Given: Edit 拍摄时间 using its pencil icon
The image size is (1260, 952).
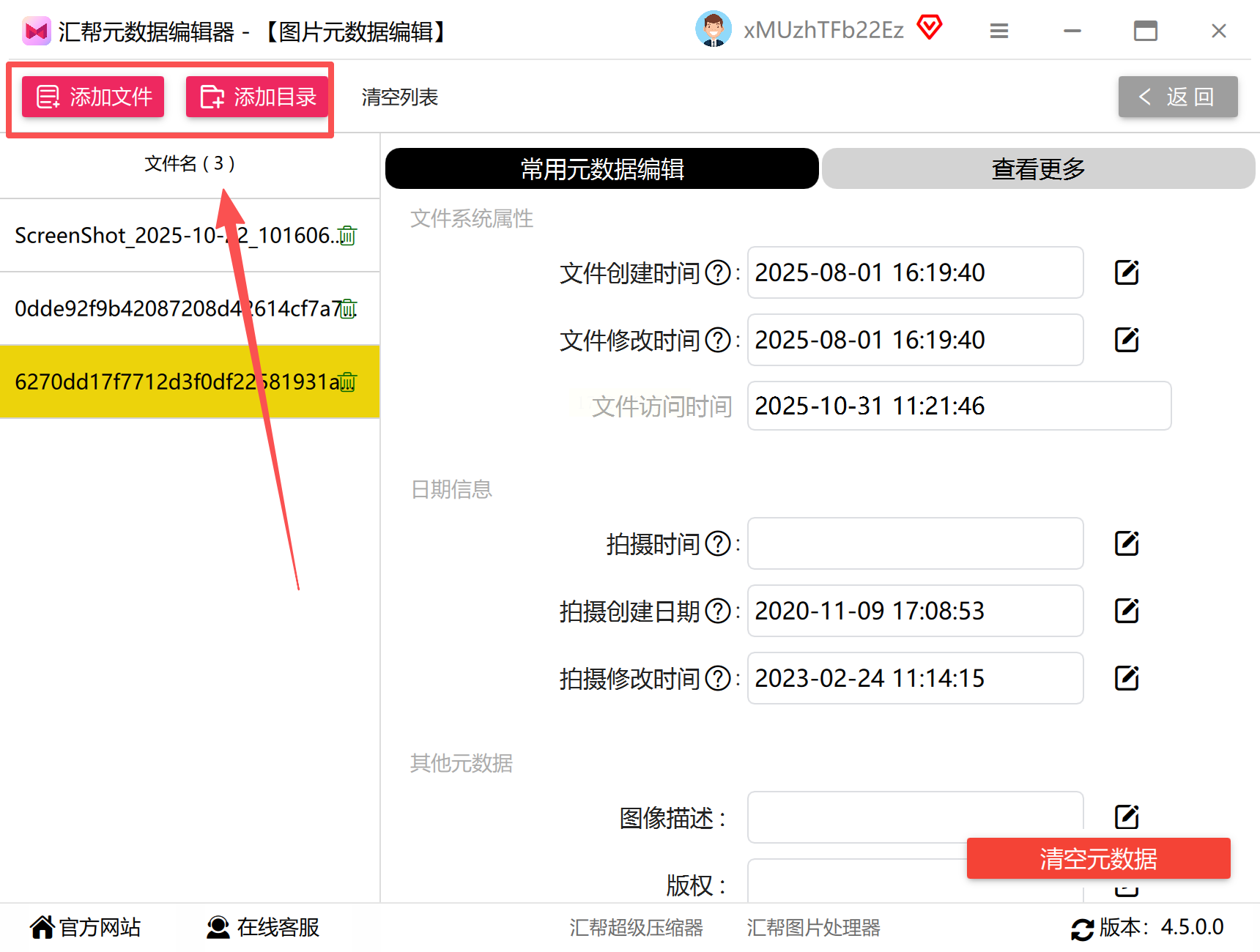Looking at the screenshot, I should click(1127, 543).
